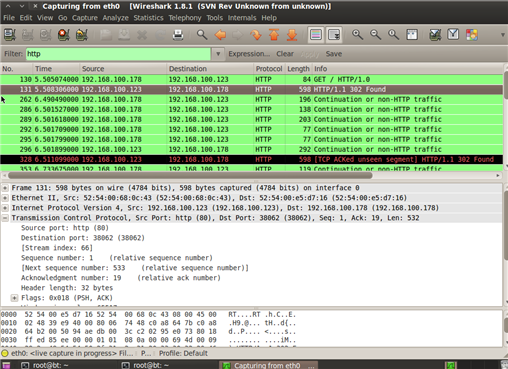
Task: Toggle auto scroll in live capture
Action: click(334, 35)
